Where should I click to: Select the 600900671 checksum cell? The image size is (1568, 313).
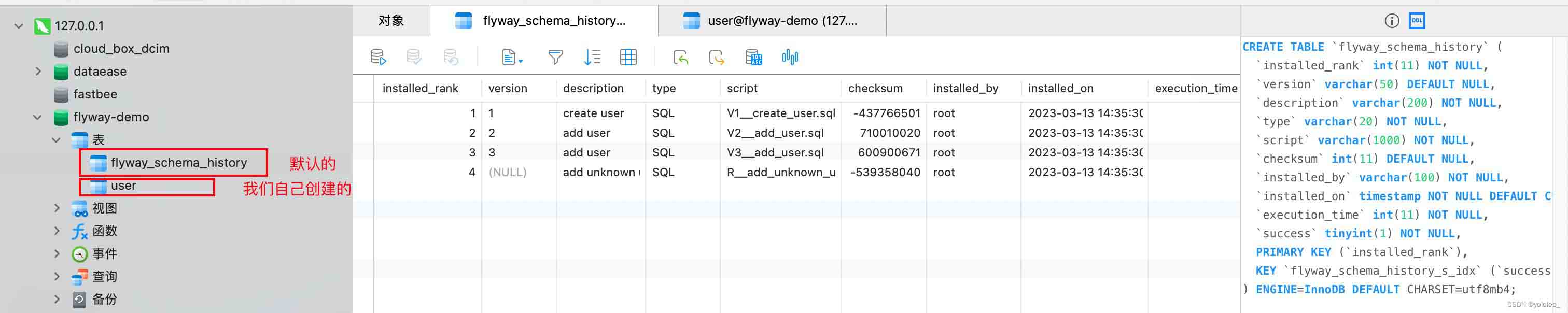(x=884, y=152)
